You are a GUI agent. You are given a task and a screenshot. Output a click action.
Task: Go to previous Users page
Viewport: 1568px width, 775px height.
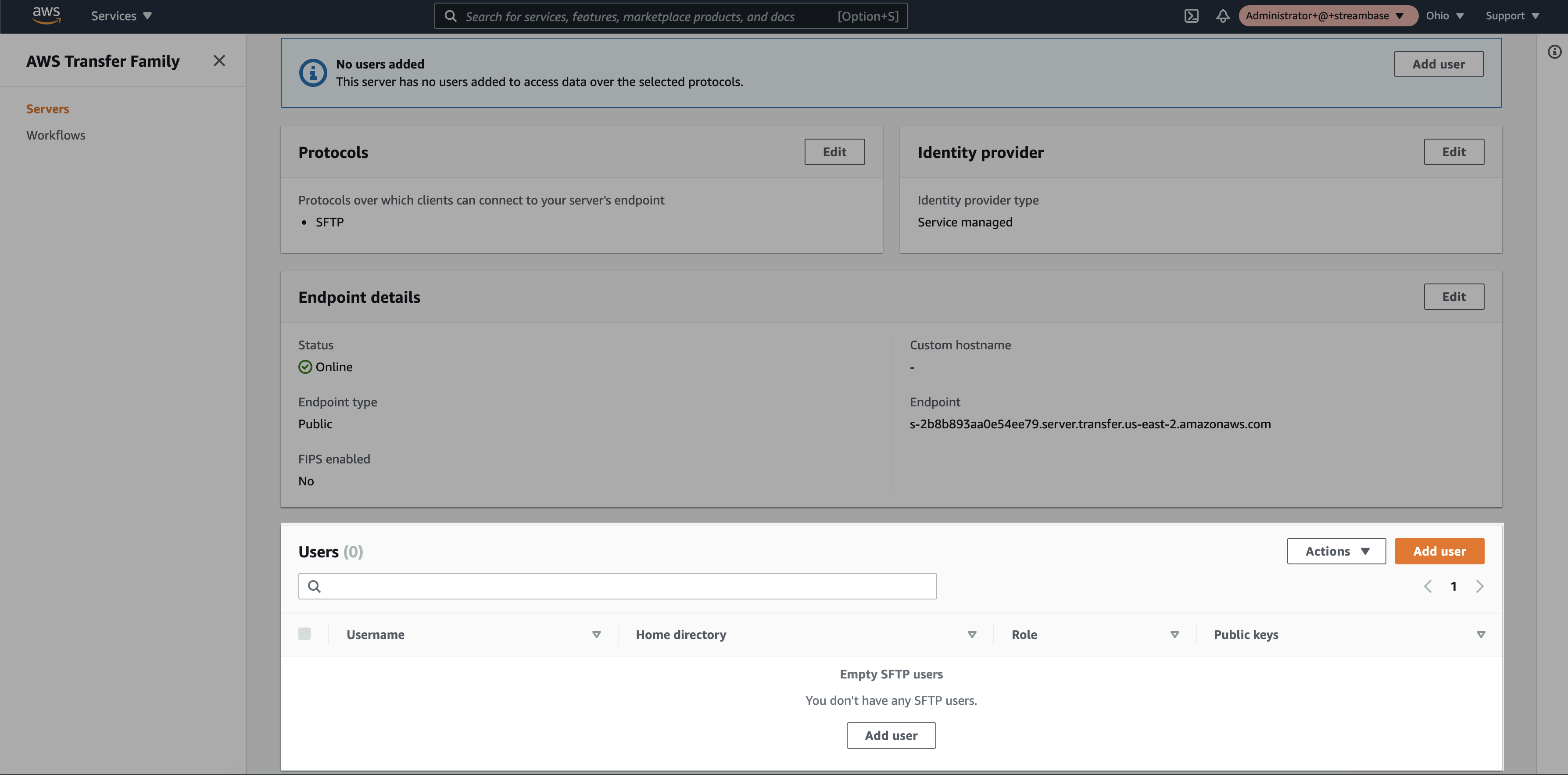(x=1428, y=586)
